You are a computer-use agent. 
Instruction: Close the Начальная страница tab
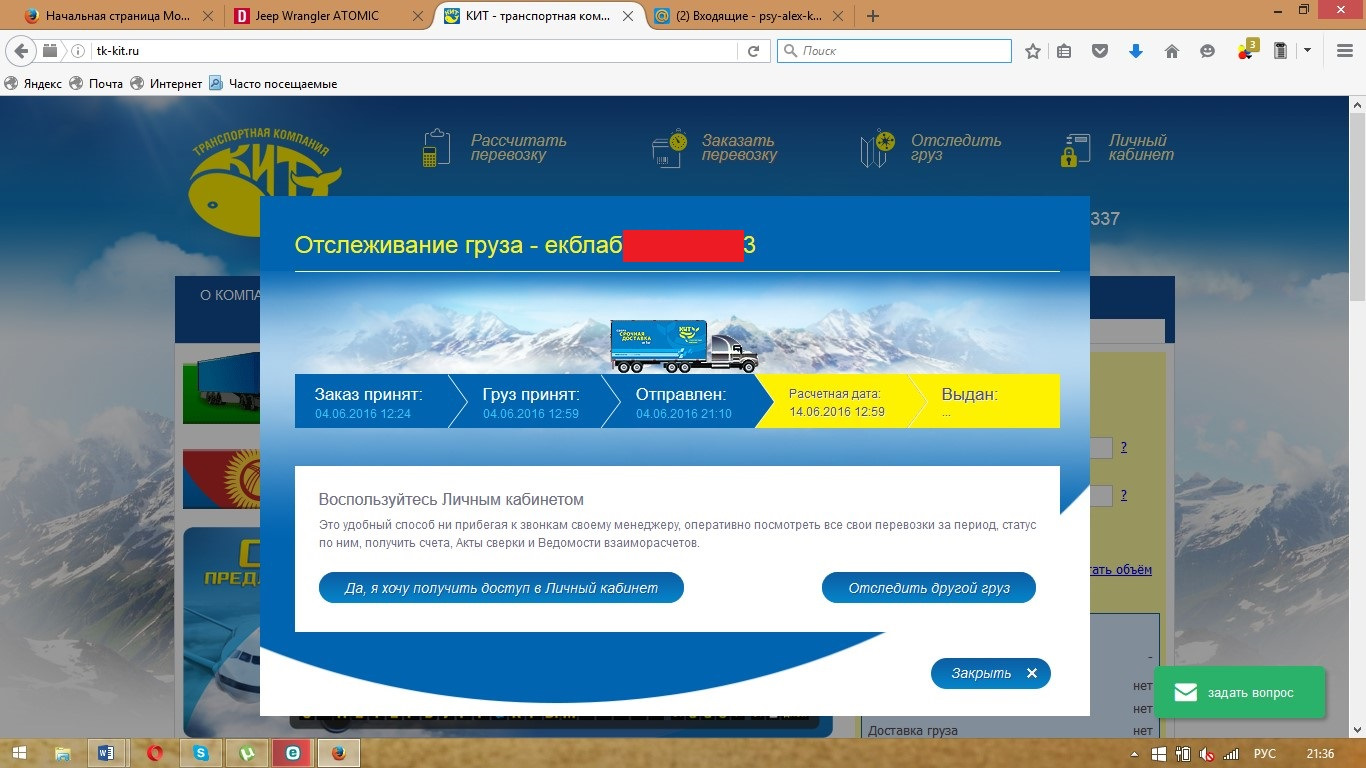pyautogui.click(x=206, y=16)
